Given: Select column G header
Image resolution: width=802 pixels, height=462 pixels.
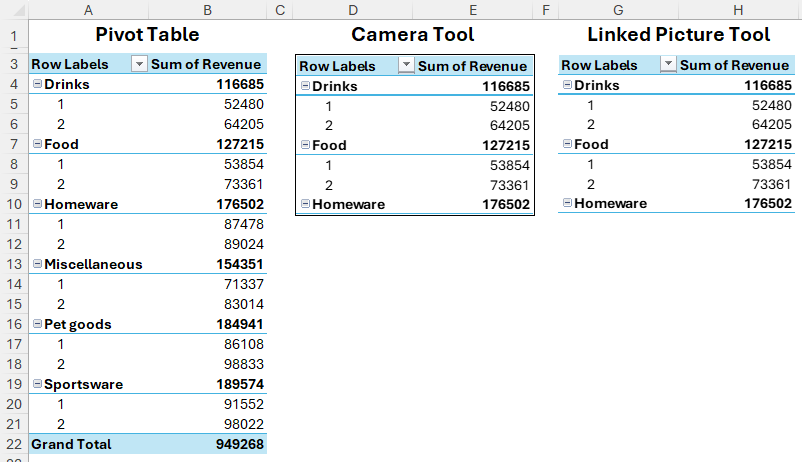Looking at the screenshot, I should coord(618,10).
